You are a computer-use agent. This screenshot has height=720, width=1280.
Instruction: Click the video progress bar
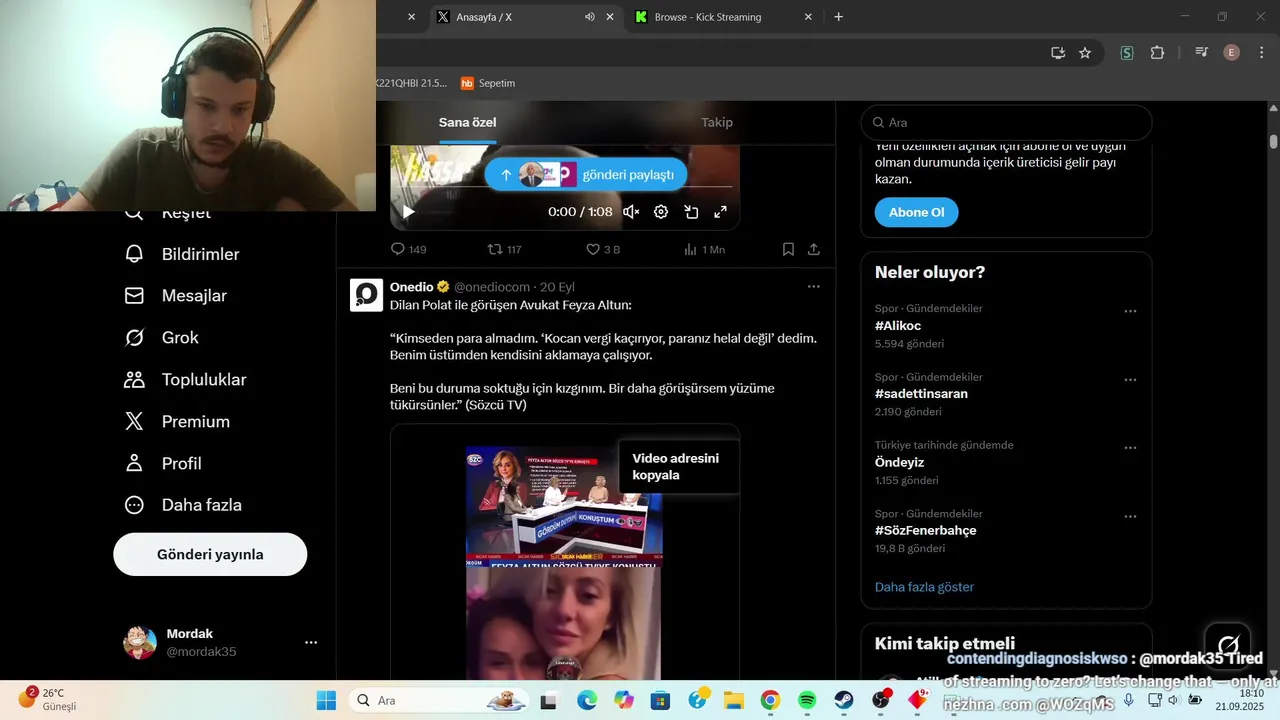[x=565, y=187]
